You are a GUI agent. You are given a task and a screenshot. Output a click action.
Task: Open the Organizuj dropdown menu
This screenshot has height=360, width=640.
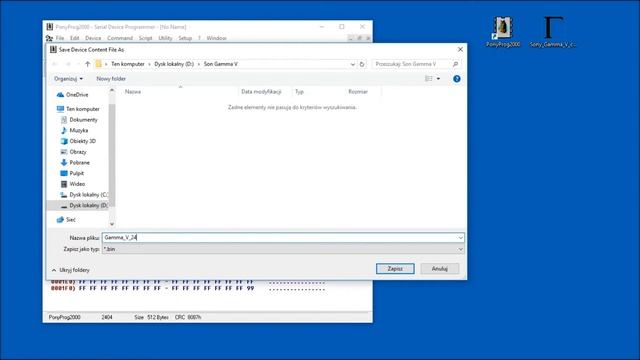[x=68, y=79]
